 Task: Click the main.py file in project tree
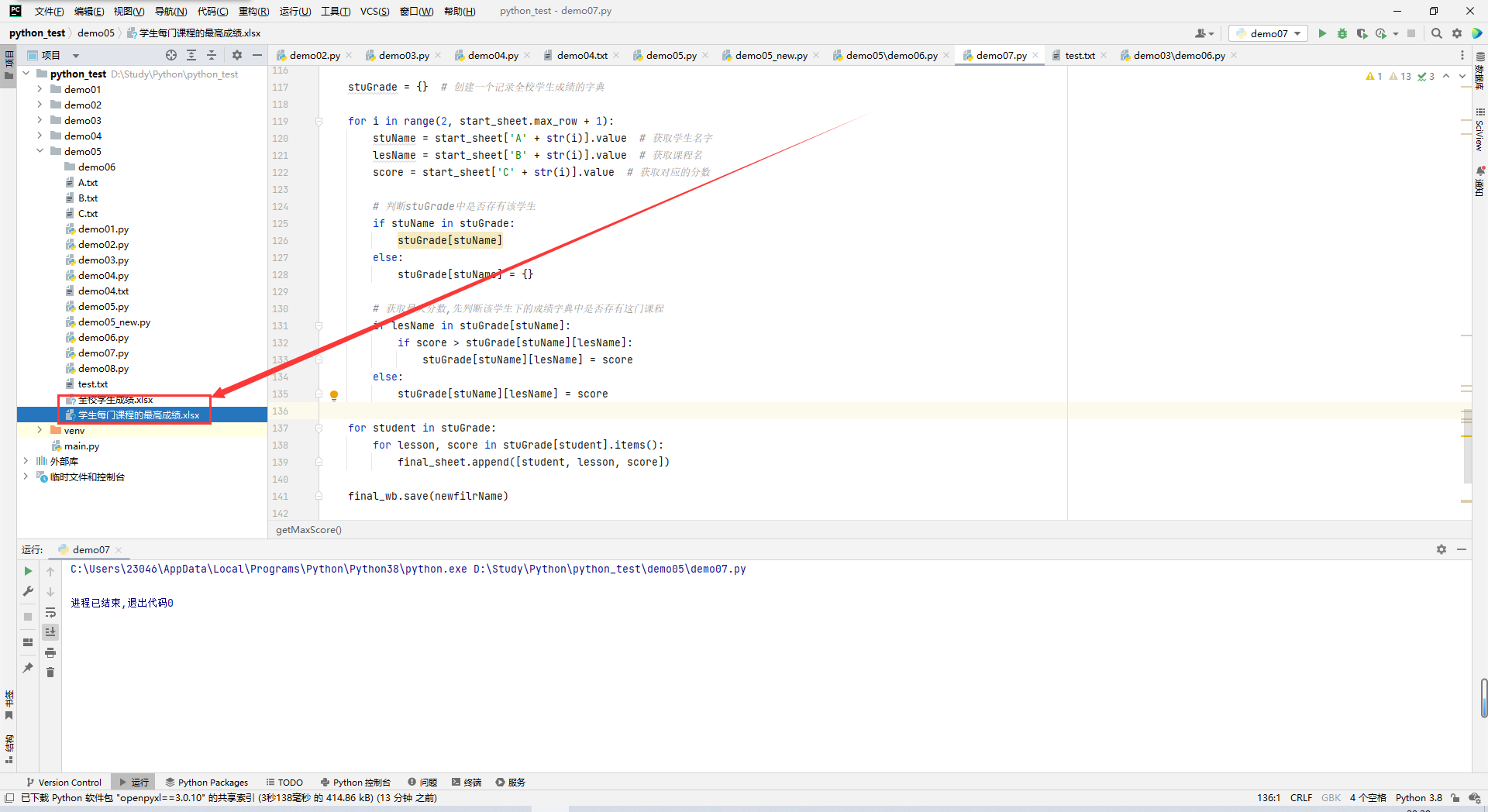[x=81, y=446]
